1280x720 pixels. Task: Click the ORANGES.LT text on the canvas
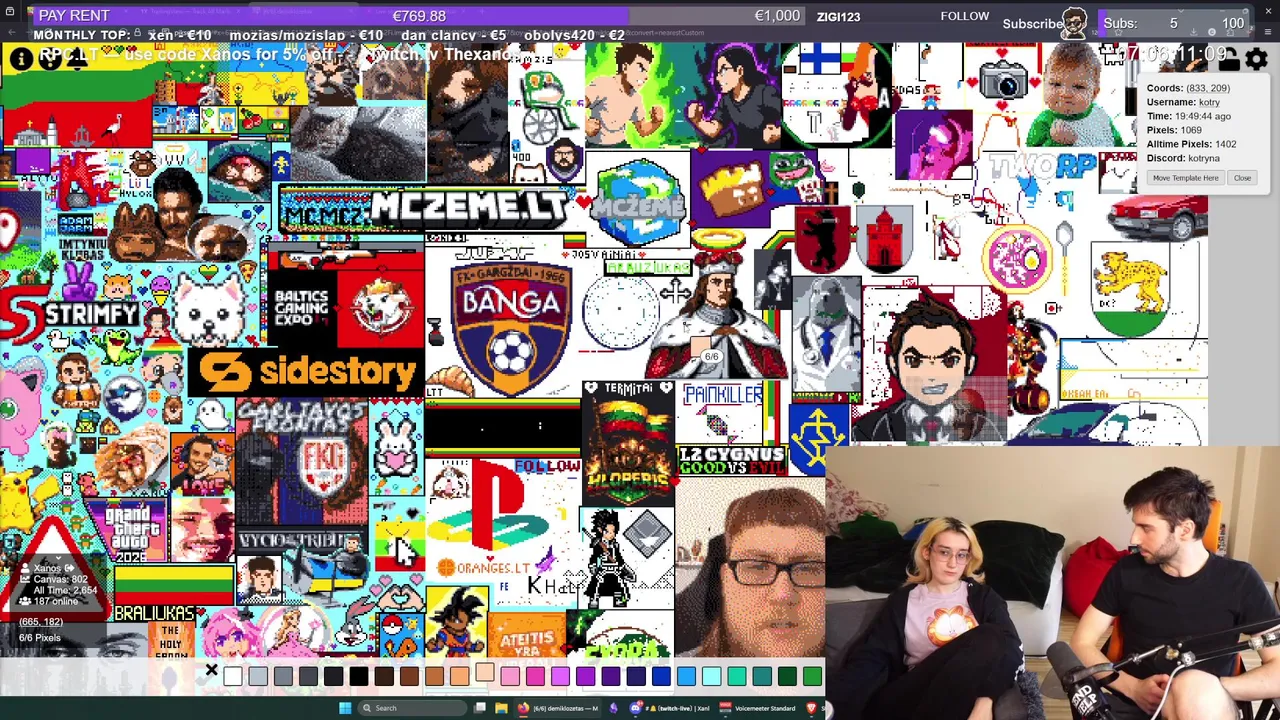(484, 568)
